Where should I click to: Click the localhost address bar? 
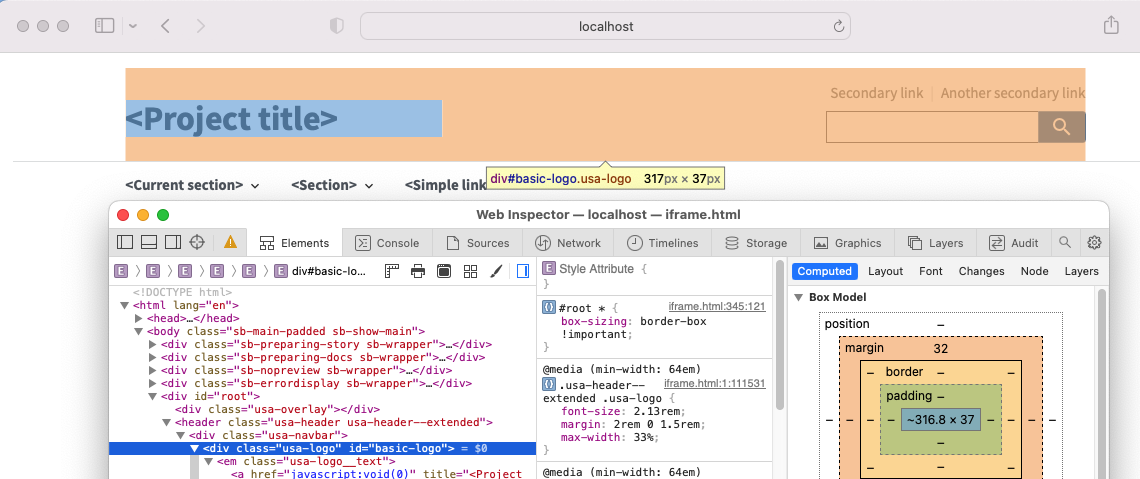click(x=606, y=26)
